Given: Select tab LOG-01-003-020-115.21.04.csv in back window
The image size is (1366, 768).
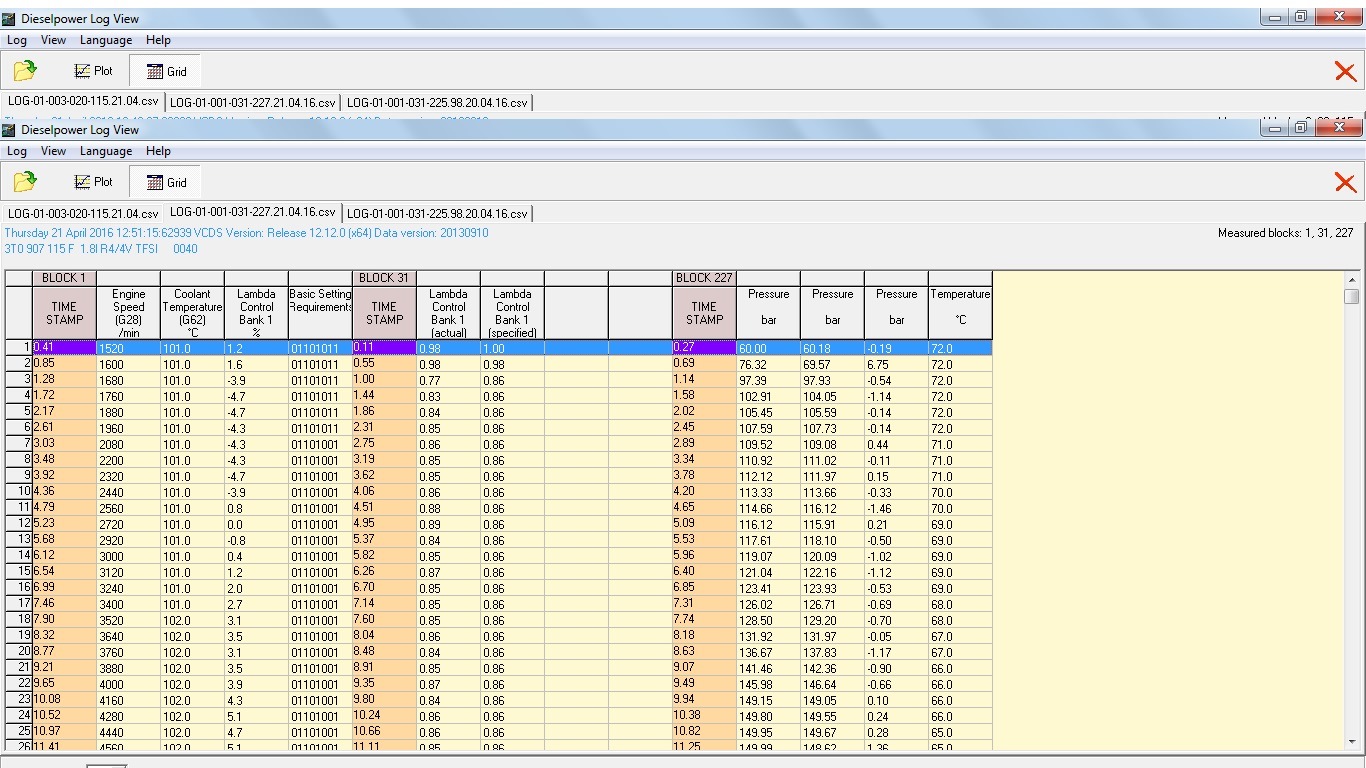Looking at the screenshot, I should coord(83,101).
